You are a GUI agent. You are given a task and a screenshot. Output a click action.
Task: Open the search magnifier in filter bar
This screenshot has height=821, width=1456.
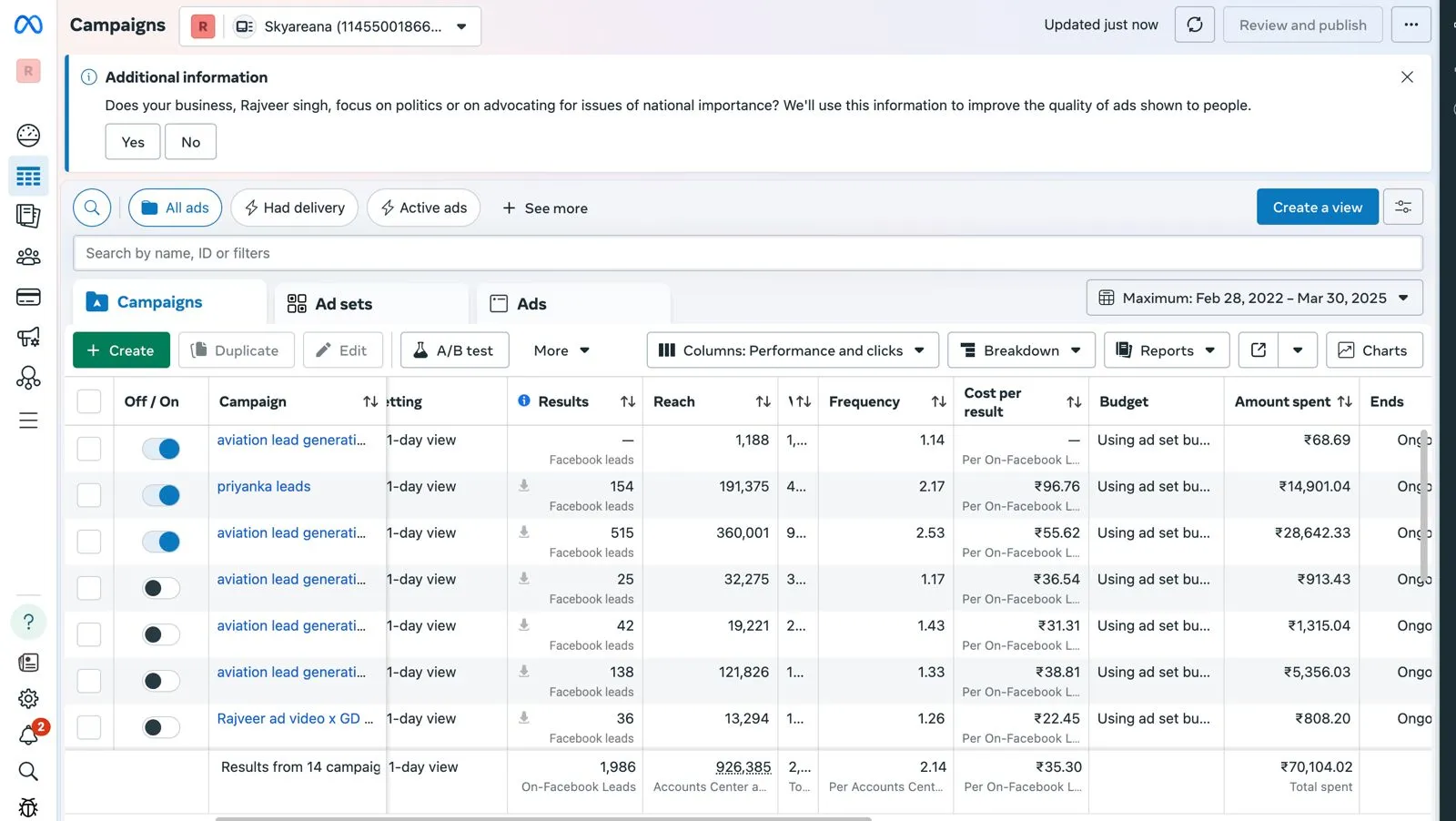[92, 208]
